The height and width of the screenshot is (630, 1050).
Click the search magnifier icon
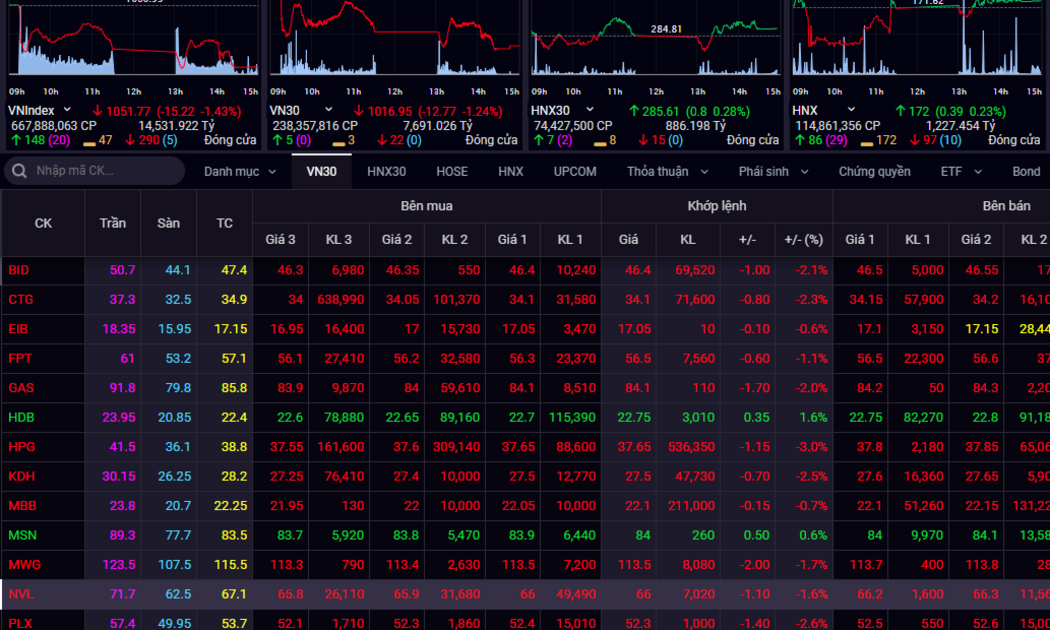[19, 171]
